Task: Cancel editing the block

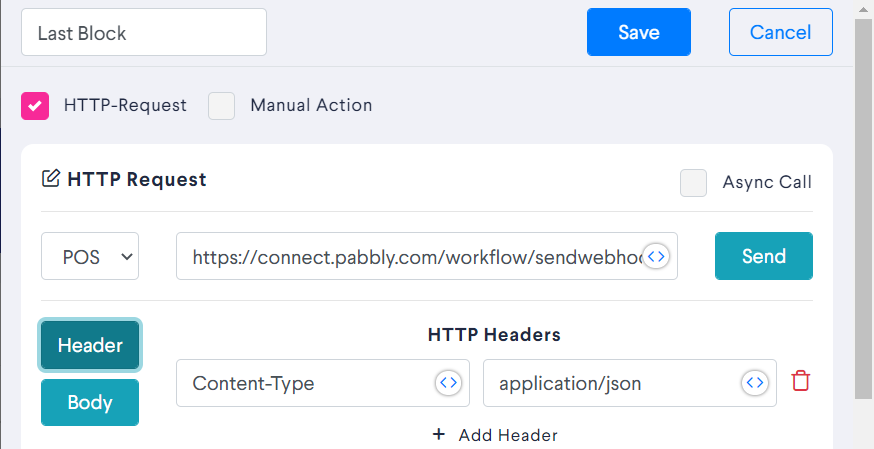Action: click(x=781, y=32)
